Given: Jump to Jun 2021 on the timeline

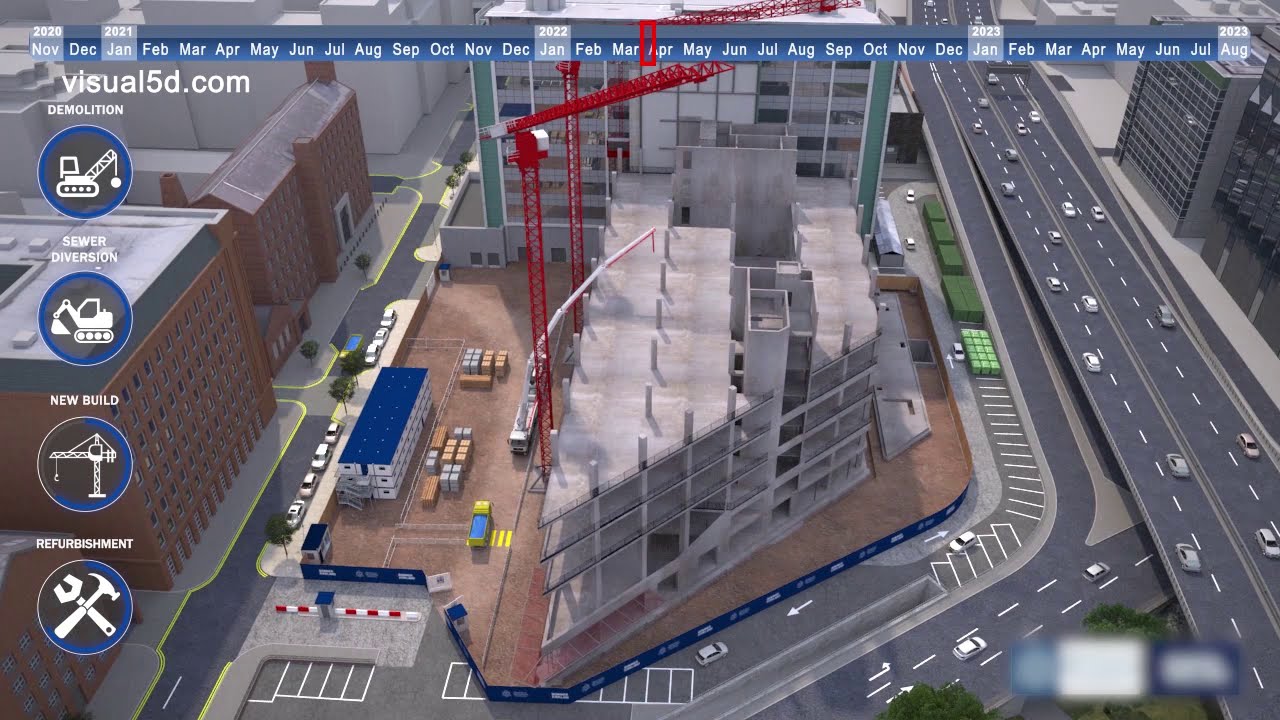Looking at the screenshot, I should pyautogui.click(x=301, y=50).
